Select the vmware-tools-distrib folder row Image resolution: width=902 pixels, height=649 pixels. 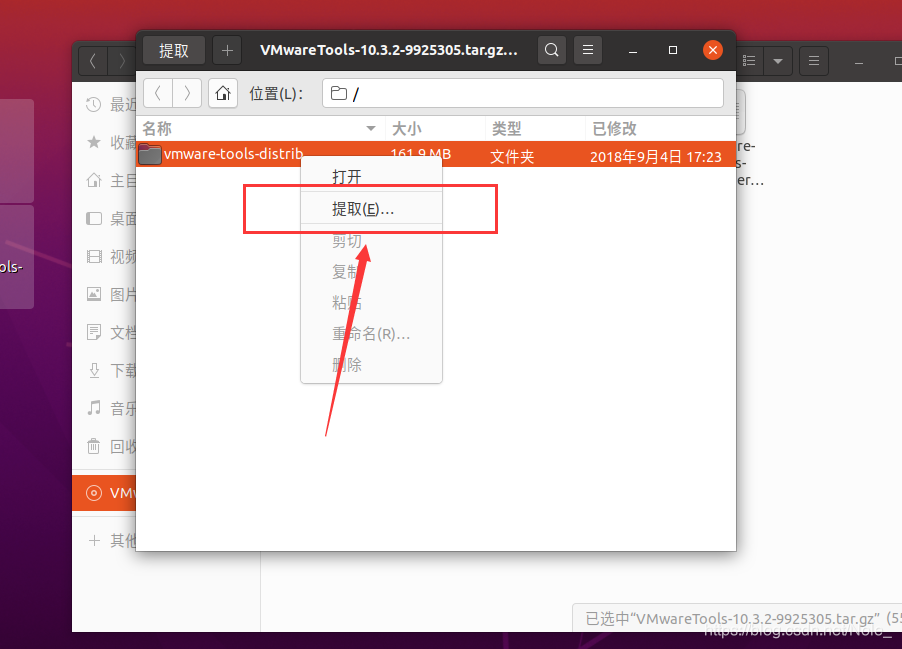click(x=436, y=154)
